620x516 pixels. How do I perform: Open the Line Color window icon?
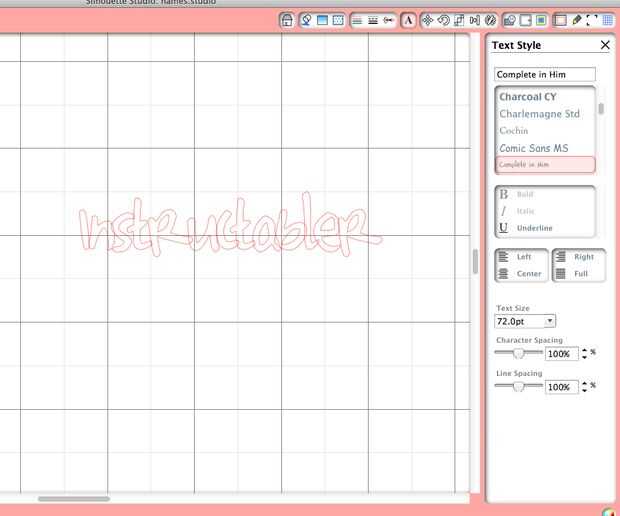(x=357, y=20)
